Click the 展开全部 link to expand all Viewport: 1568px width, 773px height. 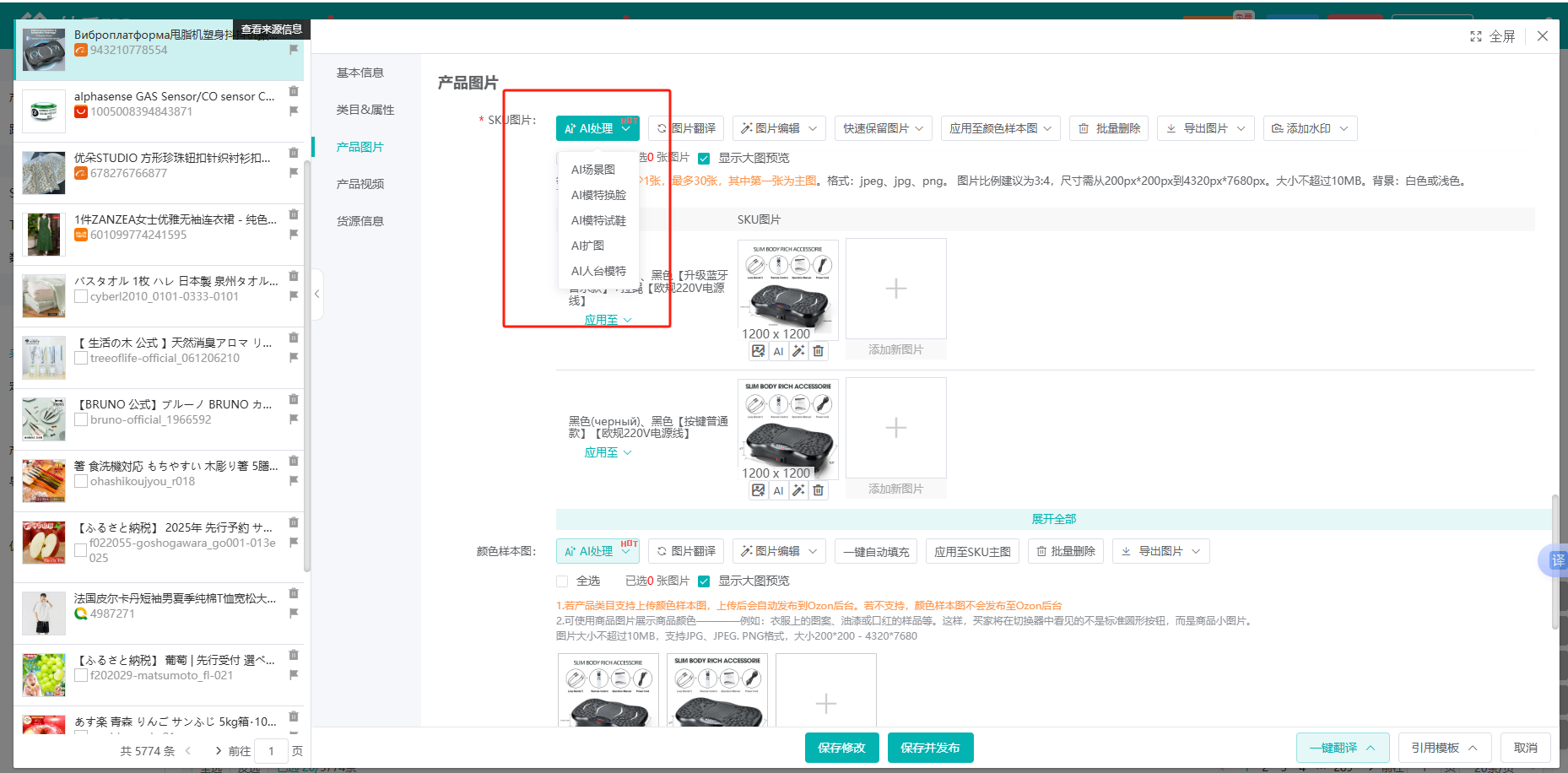1055,518
